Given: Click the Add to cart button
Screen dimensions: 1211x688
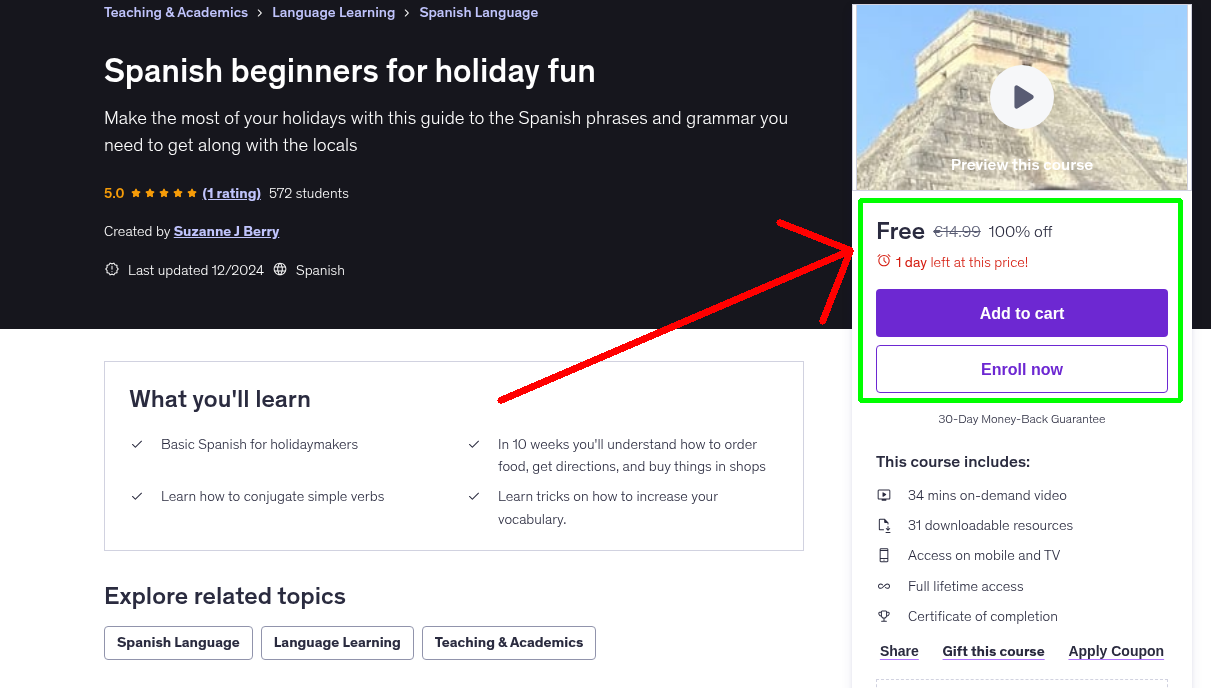Looking at the screenshot, I should click(x=1021, y=313).
